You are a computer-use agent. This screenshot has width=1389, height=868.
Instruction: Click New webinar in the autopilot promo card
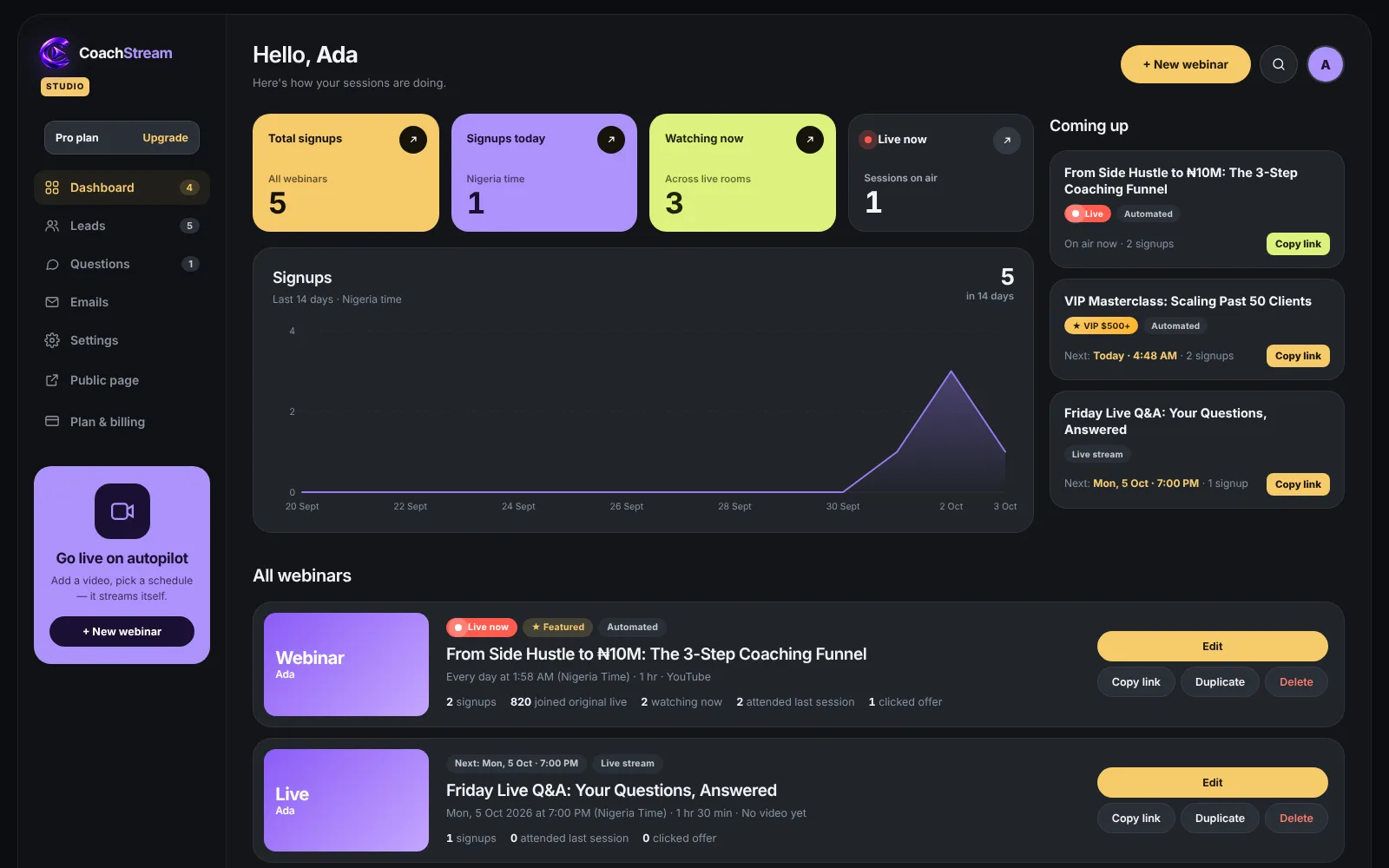point(122,631)
